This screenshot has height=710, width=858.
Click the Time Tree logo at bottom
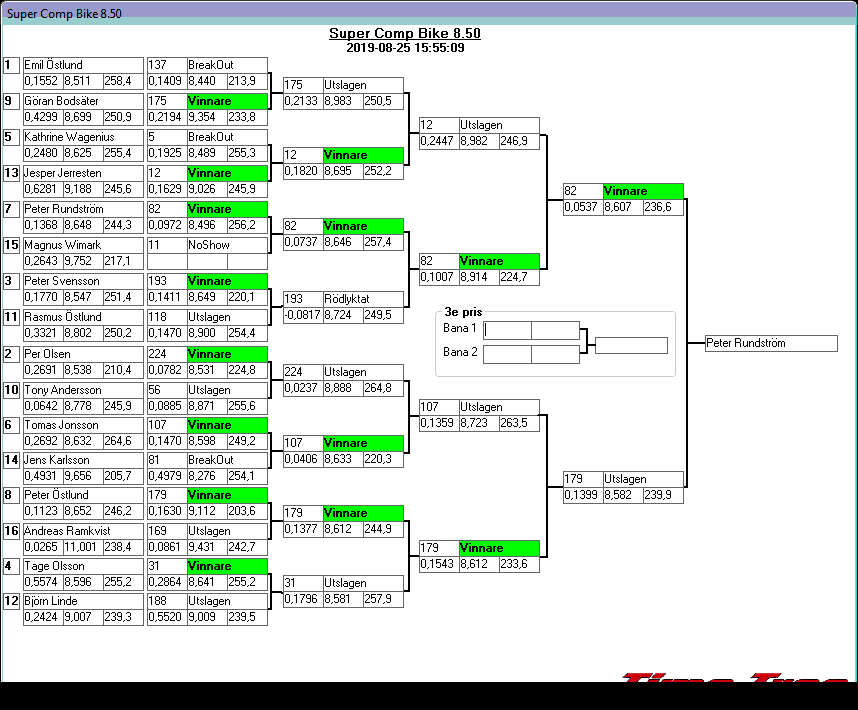[735, 679]
